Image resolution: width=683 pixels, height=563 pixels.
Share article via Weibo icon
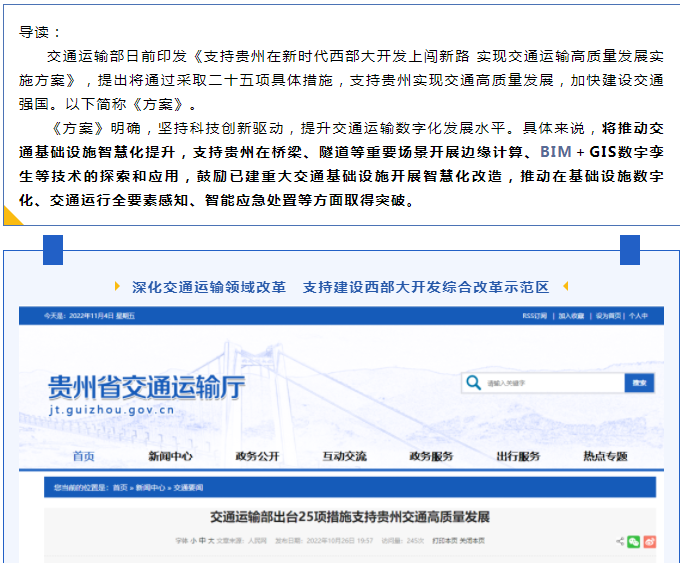click(649, 541)
